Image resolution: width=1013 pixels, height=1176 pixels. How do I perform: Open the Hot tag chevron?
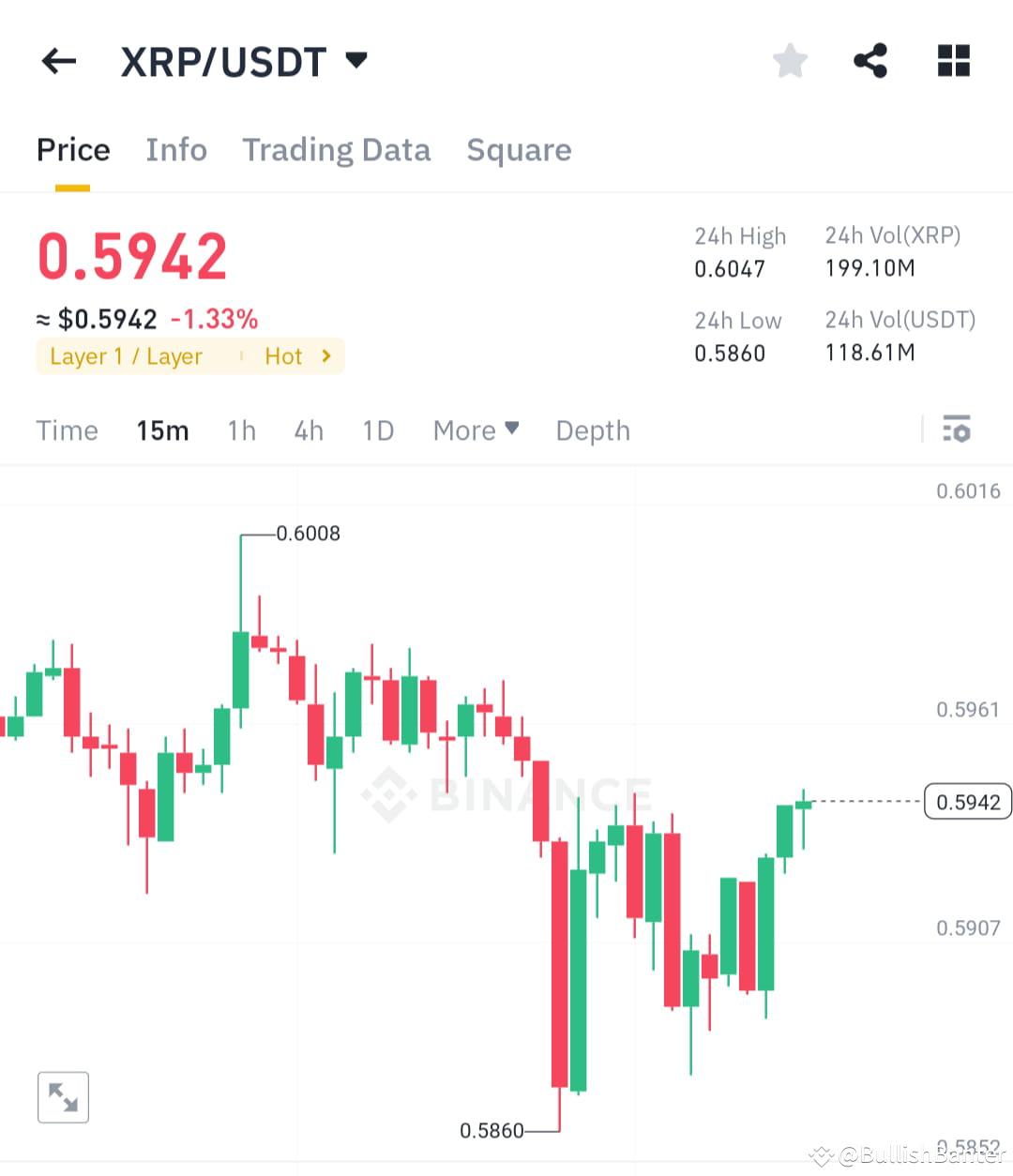point(326,355)
